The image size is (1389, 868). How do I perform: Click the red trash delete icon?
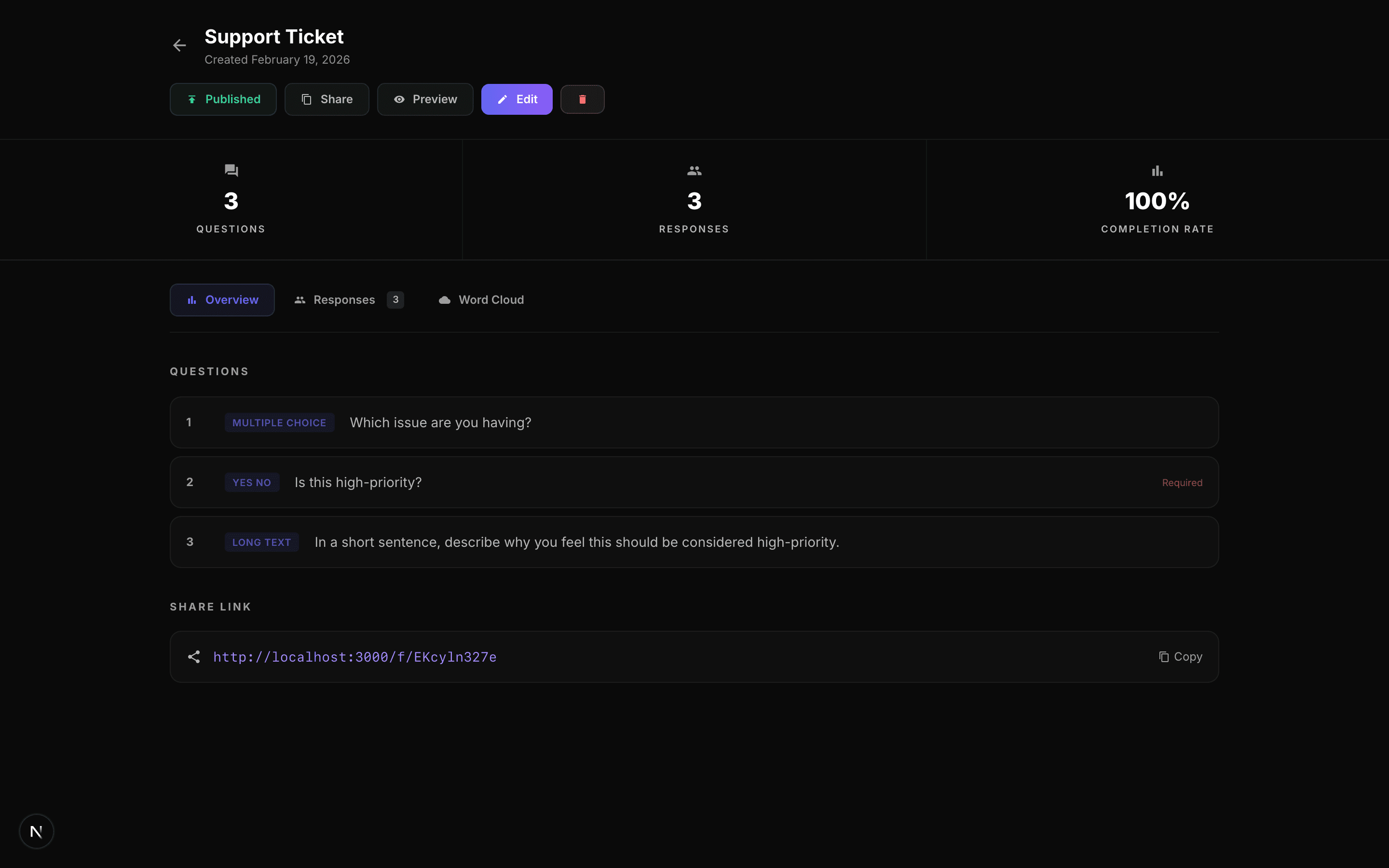click(x=582, y=99)
